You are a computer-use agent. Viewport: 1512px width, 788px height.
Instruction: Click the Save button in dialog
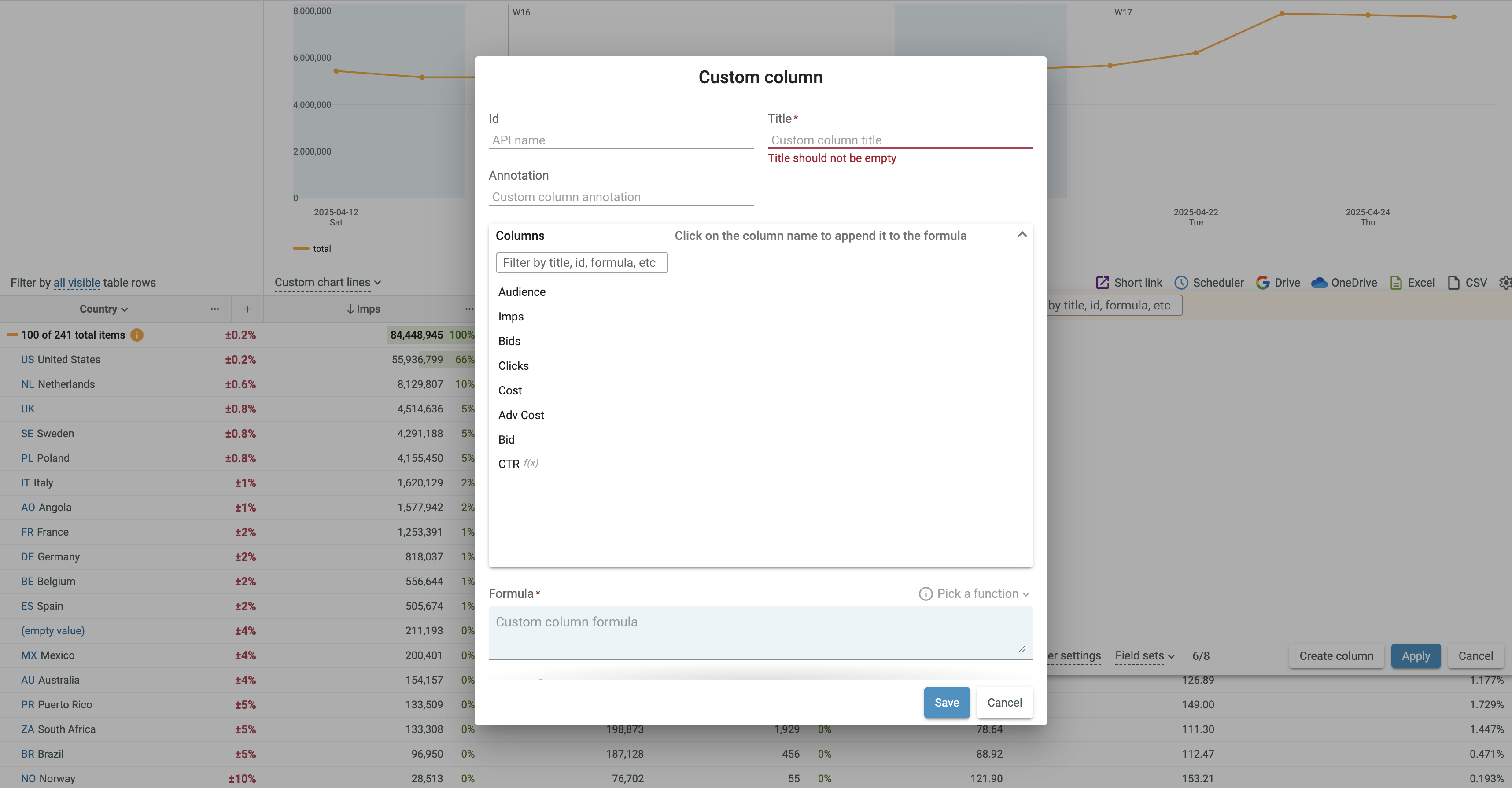tap(946, 702)
